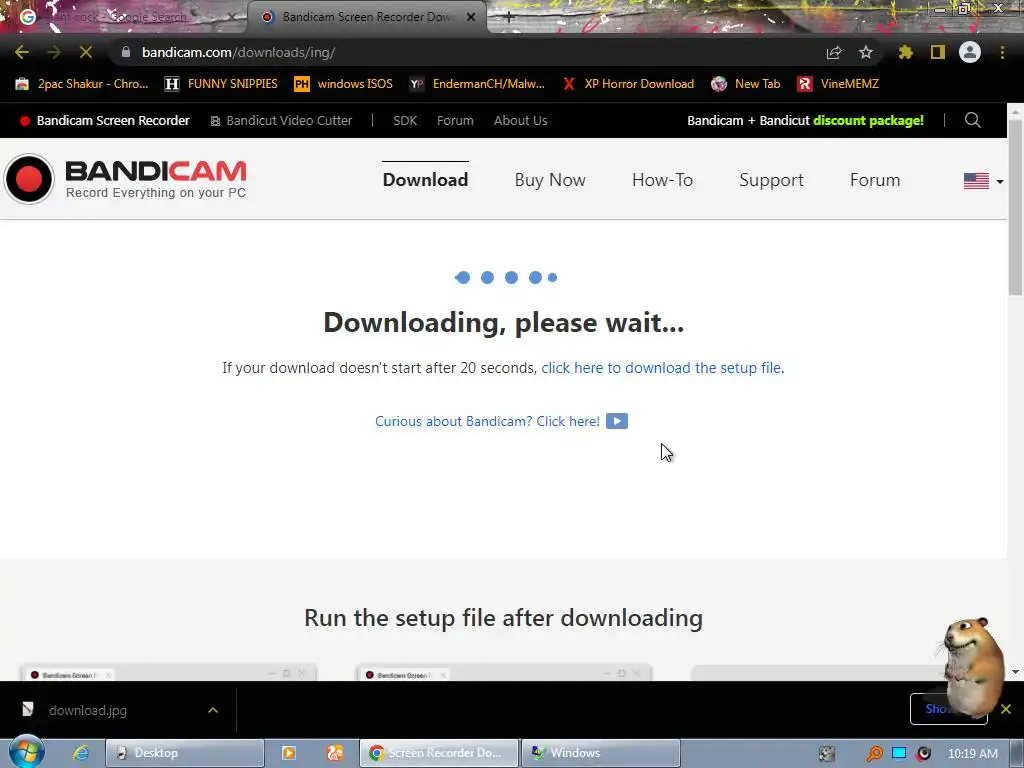
Task: Click Bandicam Screen Recorder in top bar
Action: tap(105, 121)
